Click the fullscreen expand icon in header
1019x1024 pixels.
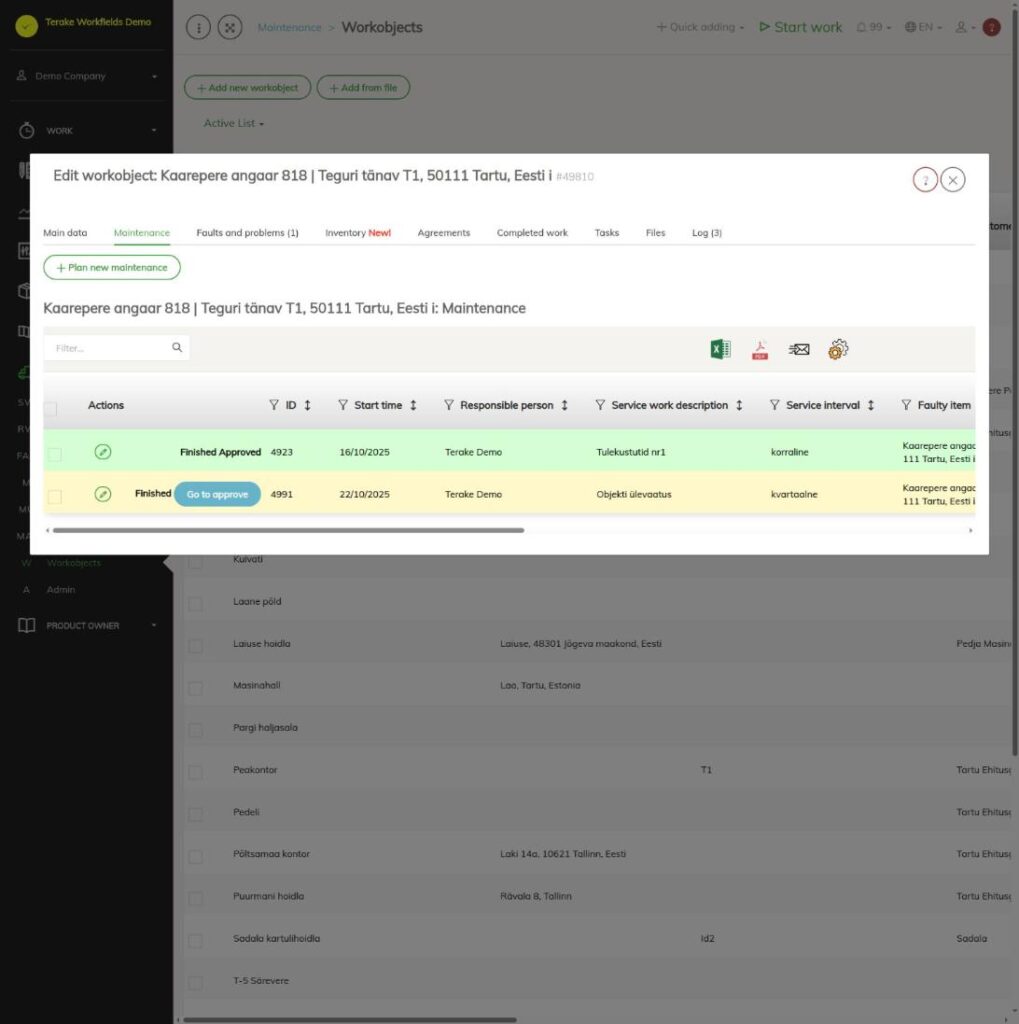[230, 27]
